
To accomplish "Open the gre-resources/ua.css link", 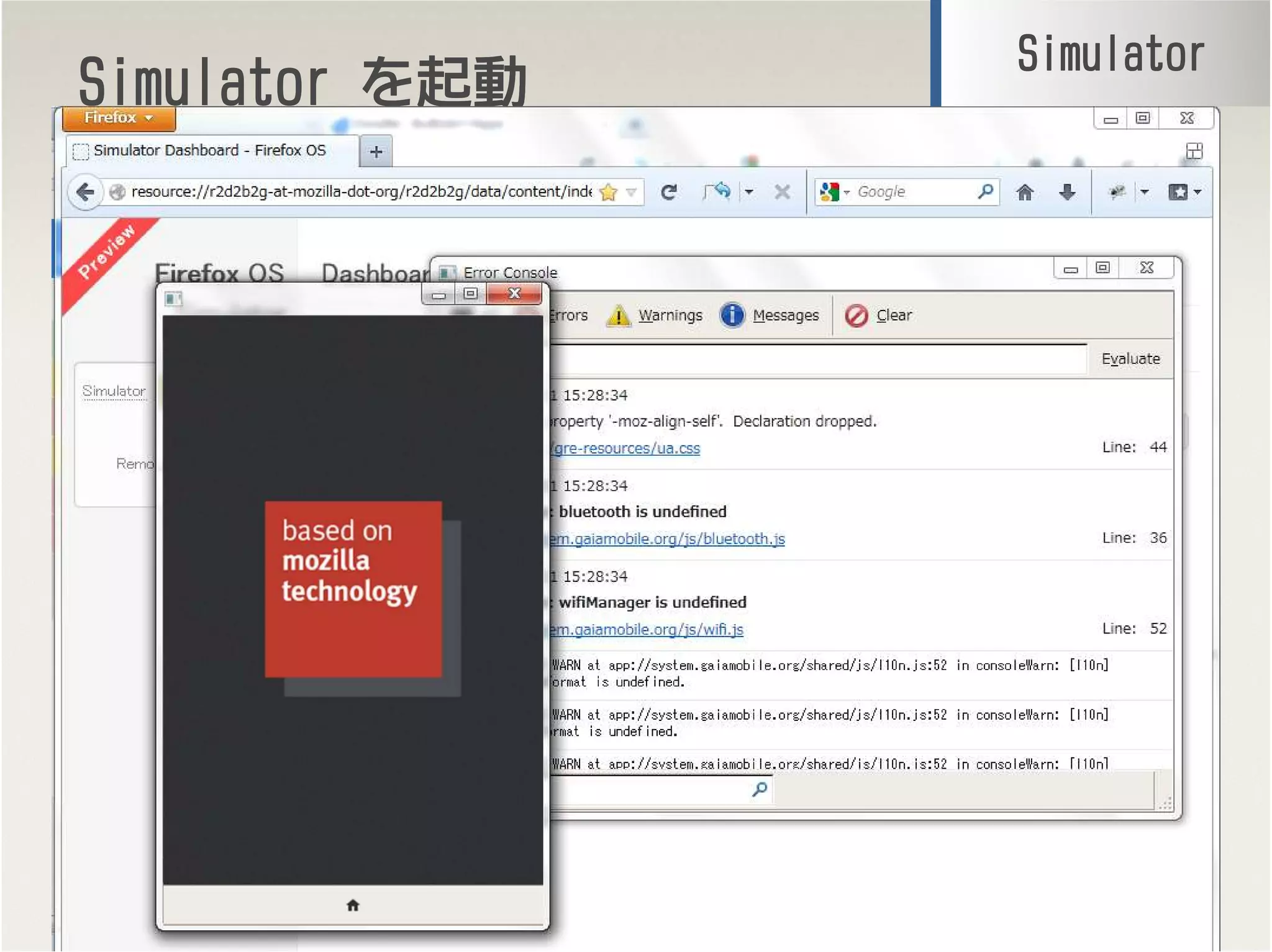I will [x=625, y=448].
